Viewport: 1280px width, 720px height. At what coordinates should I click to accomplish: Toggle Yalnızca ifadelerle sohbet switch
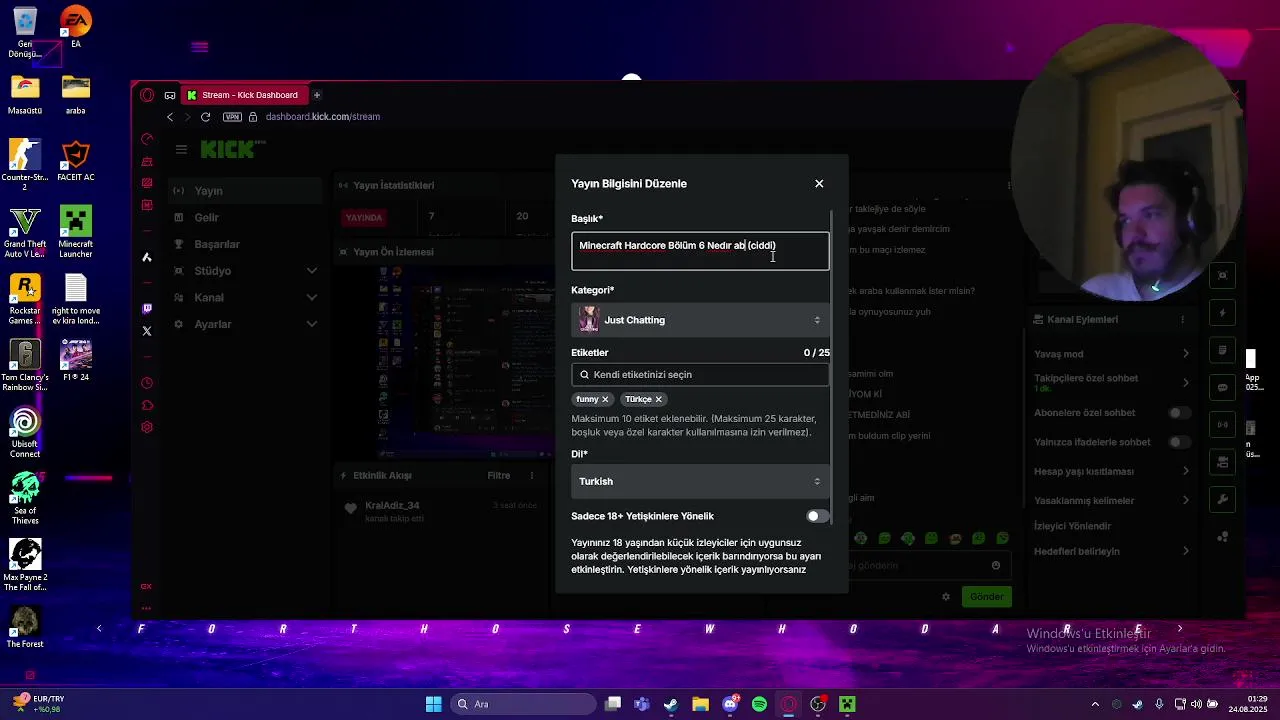point(1179,442)
